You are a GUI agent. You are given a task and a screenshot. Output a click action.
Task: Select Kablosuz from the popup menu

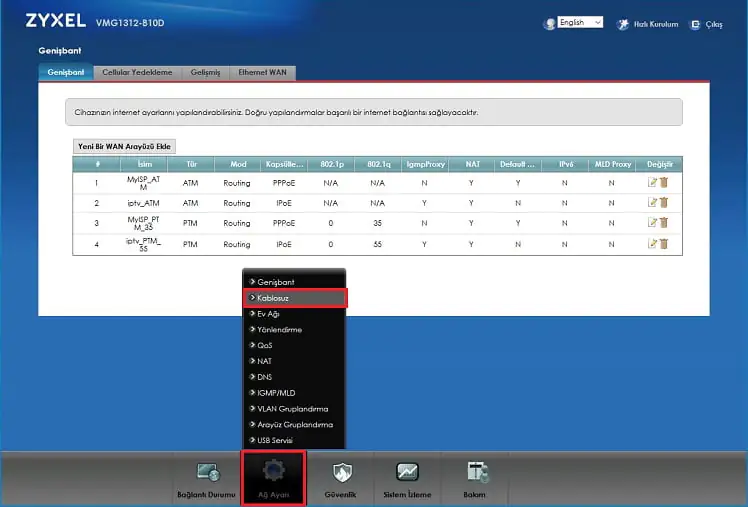(x=295, y=298)
